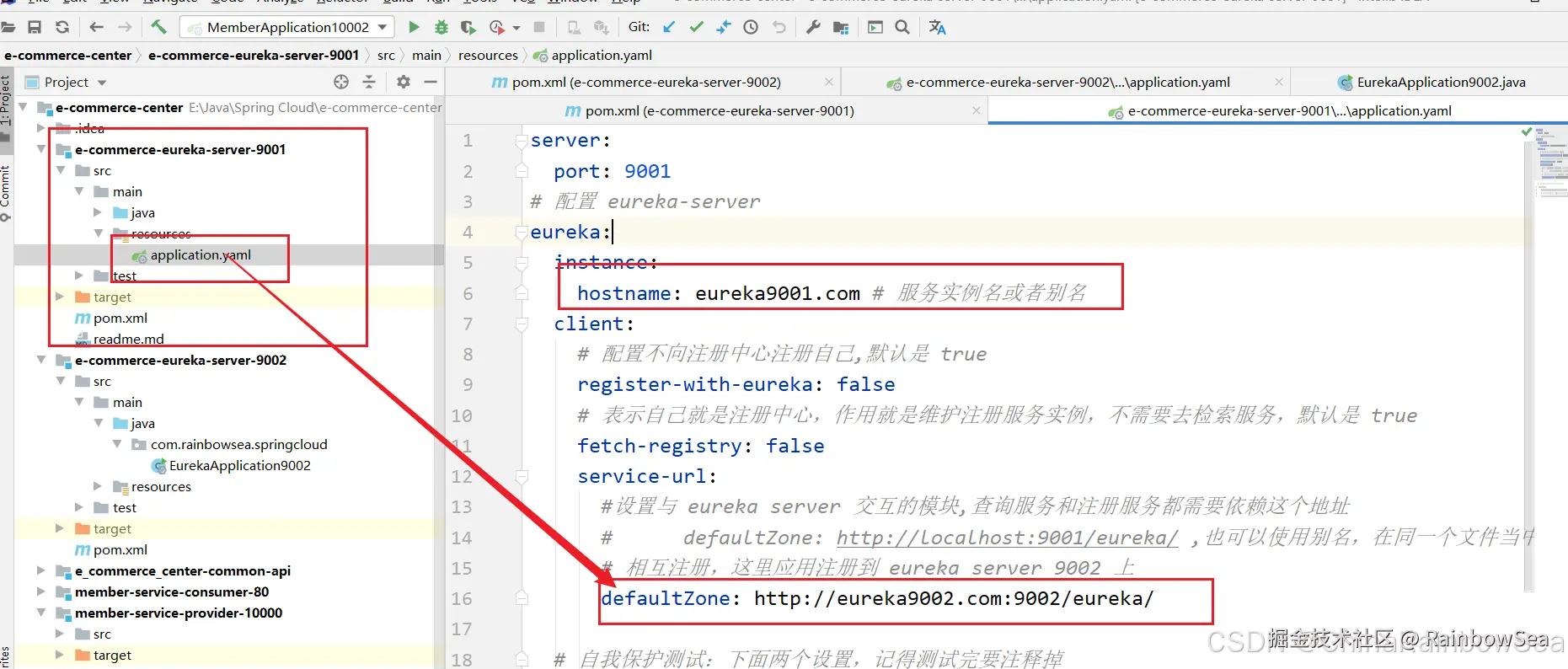Click the Translate icon in toolbar
The image size is (1568, 669).
coord(937,27)
